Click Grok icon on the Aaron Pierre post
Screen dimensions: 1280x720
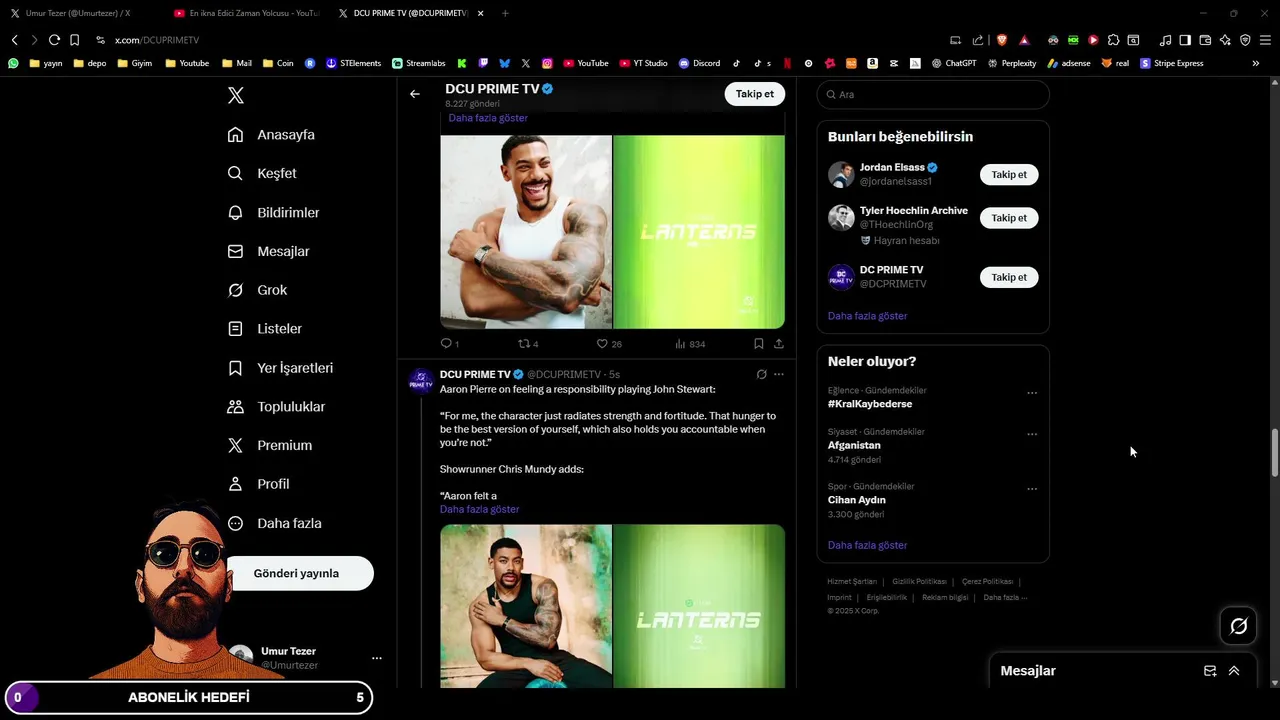[x=761, y=375]
